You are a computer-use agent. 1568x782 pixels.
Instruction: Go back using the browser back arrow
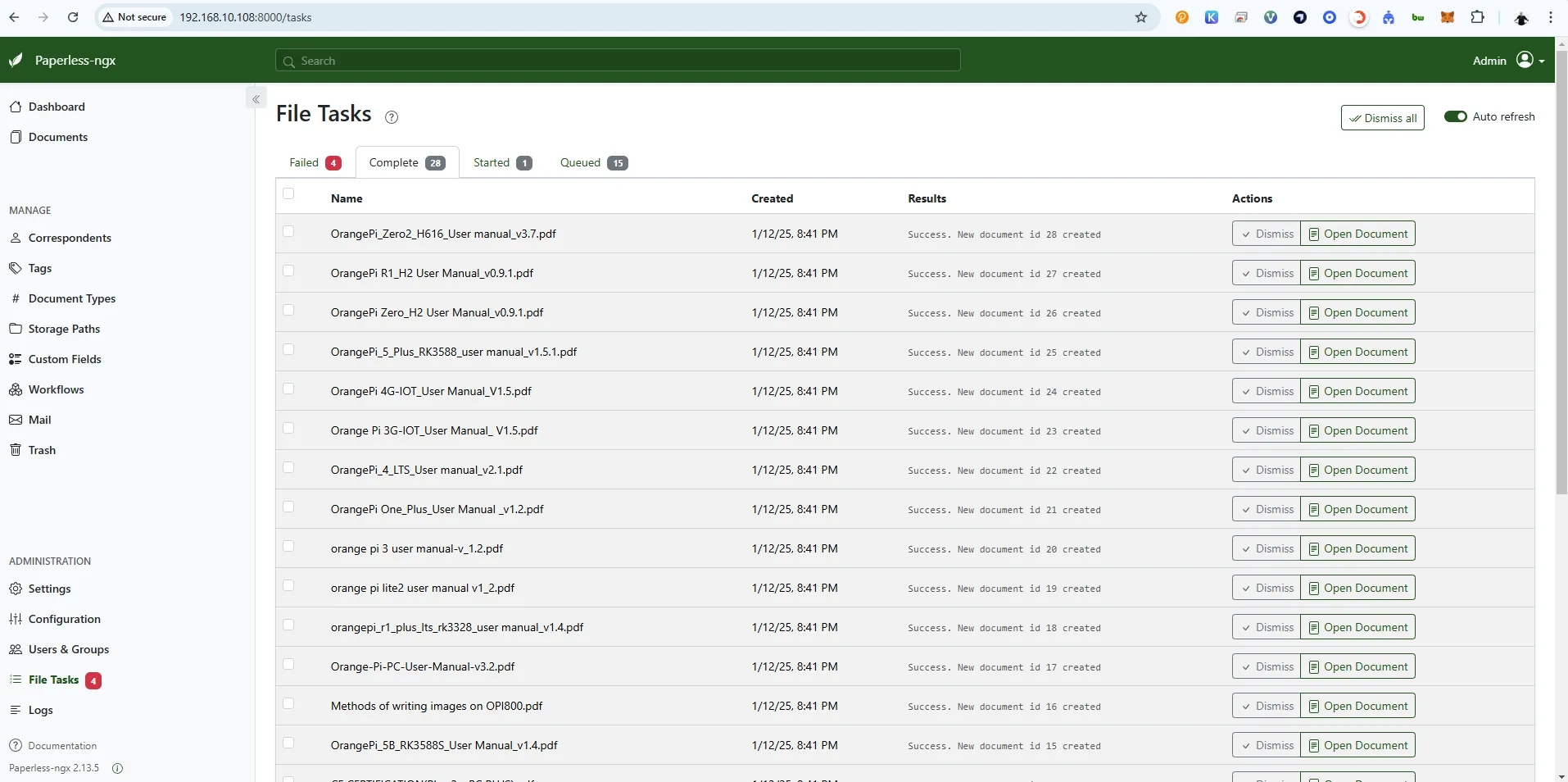tap(14, 17)
